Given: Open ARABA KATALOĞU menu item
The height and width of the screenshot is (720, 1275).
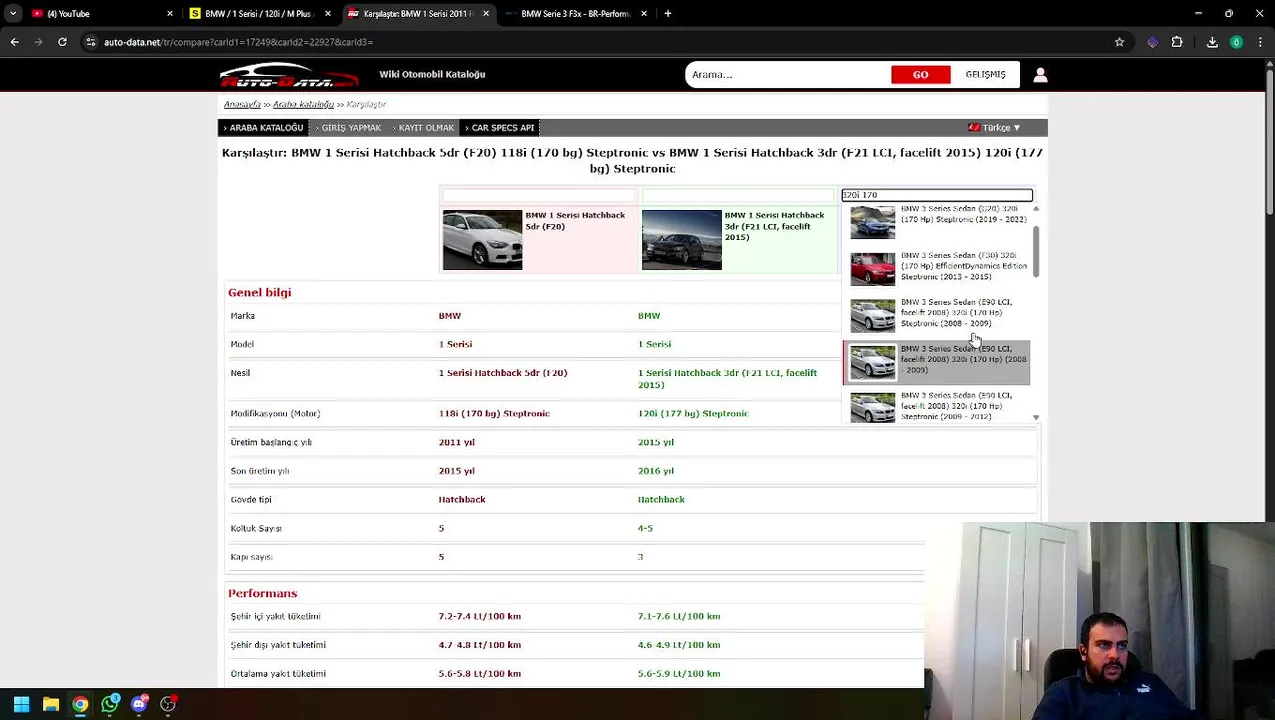Looking at the screenshot, I should click(x=264, y=128).
